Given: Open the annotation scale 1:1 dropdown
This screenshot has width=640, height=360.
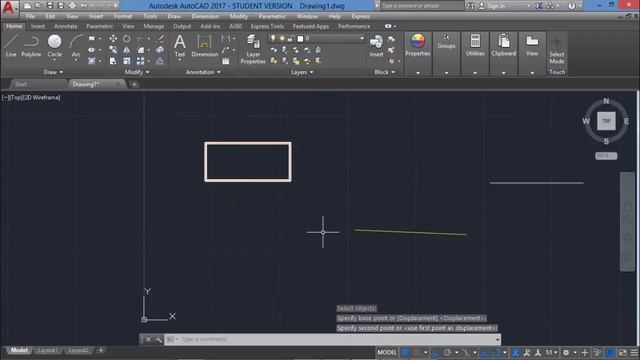Looking at the screenshot, I should coord(551,352).
